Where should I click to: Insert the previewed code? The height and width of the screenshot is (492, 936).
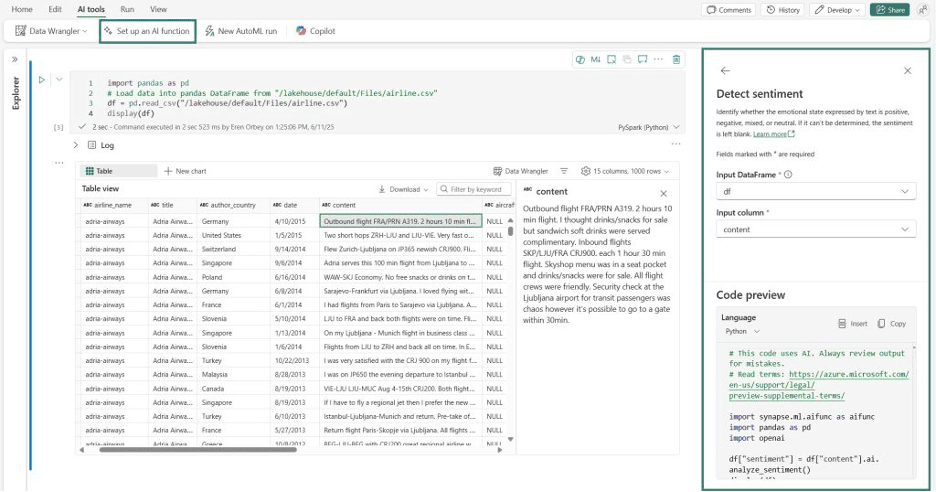tap(852, 324)
